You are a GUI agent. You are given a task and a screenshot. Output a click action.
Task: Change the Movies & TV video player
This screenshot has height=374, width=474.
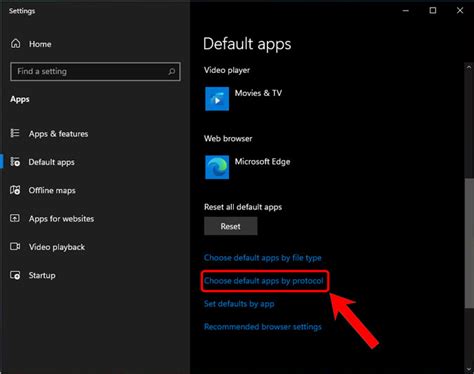point(244,99)
